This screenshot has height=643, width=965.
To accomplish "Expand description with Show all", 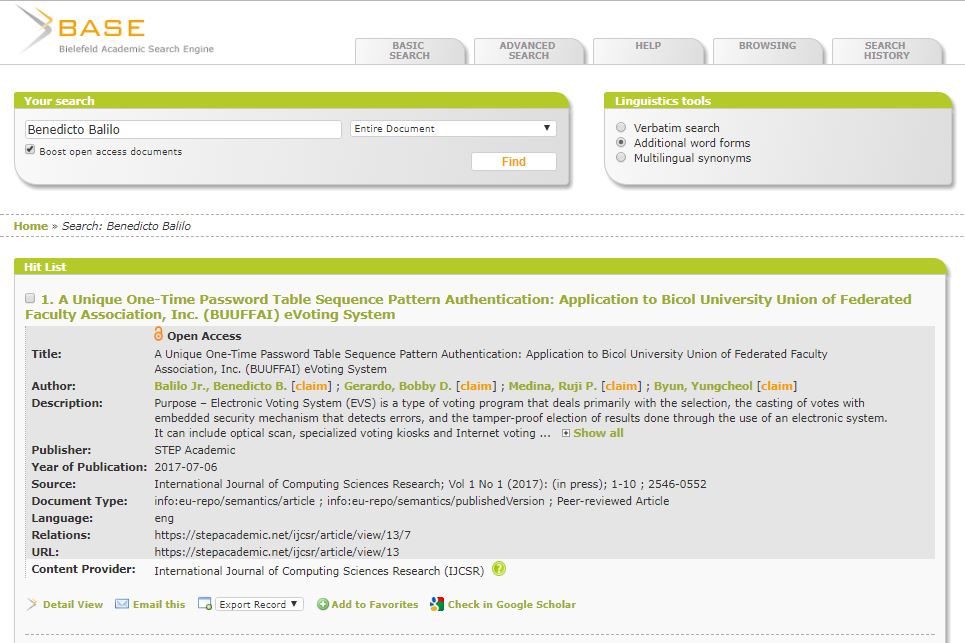I will pyautogui.click(x=598, y=433).
